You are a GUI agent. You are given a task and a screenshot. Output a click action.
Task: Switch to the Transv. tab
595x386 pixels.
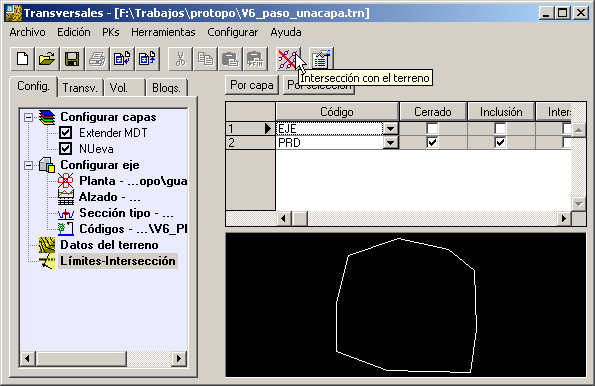tap(80, 88)
